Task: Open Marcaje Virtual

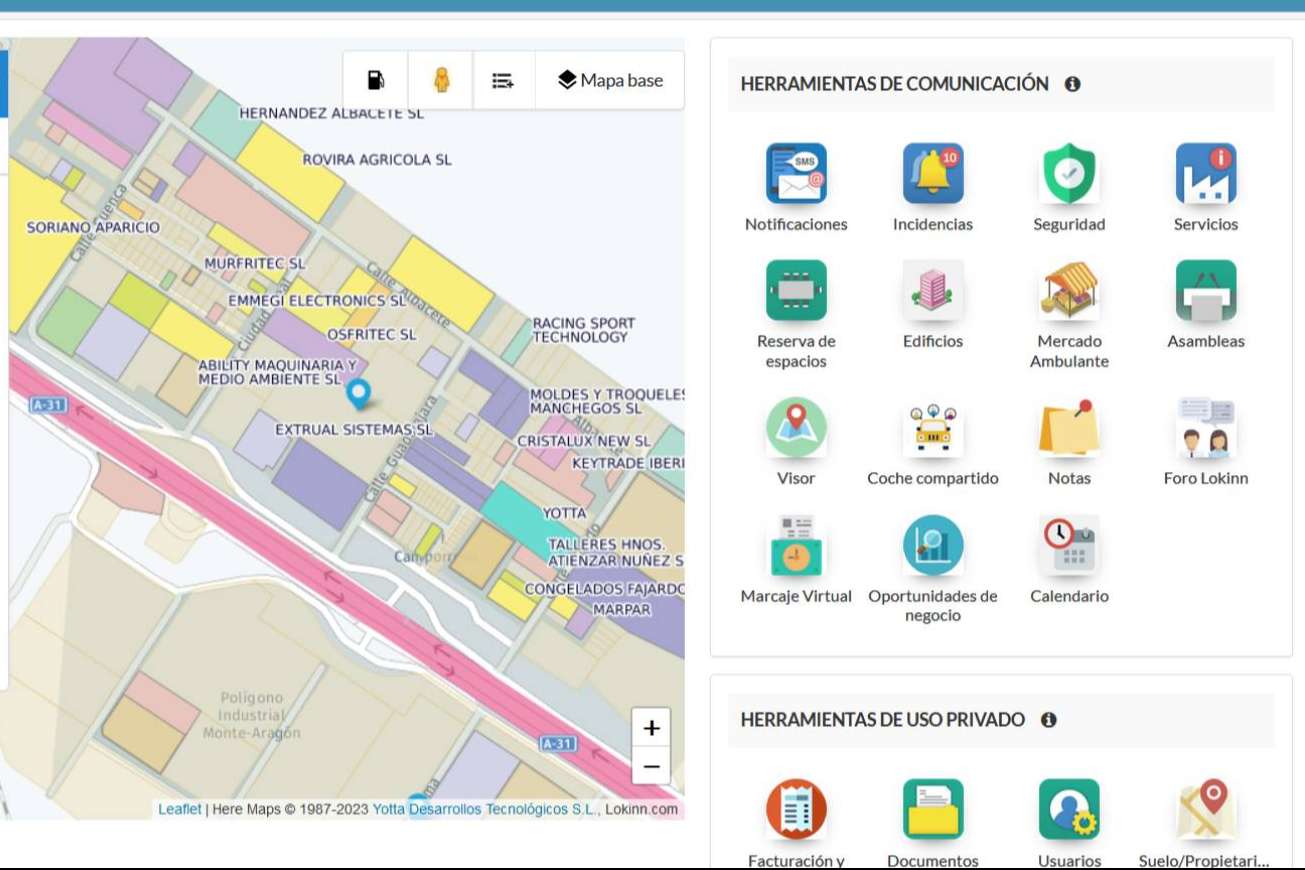Action: point(796,546)
